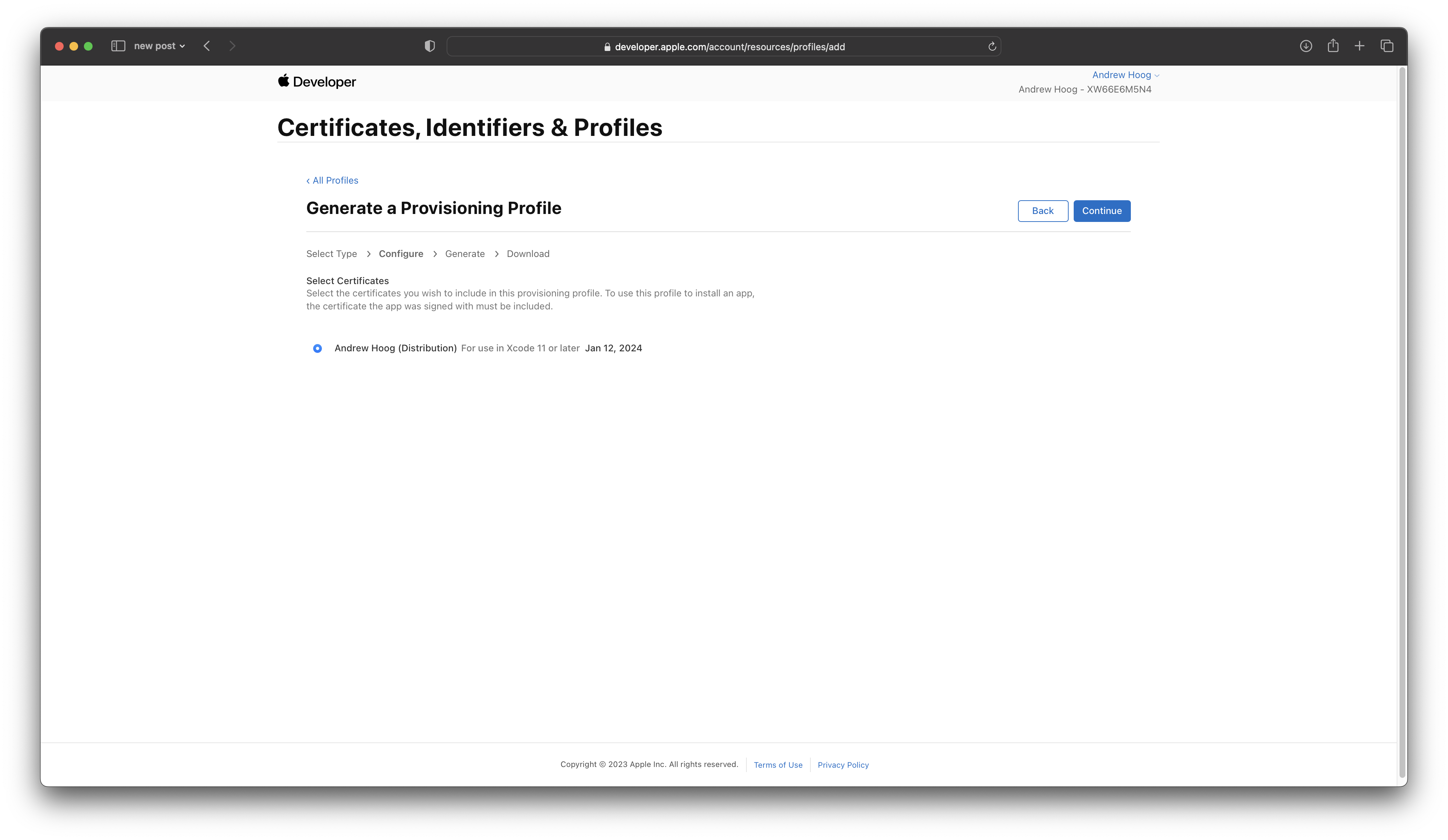Image resolution: width=1448 pixels, height=840 pixels.
Task: Click the browser back arrow
Action: pos(207,46)
